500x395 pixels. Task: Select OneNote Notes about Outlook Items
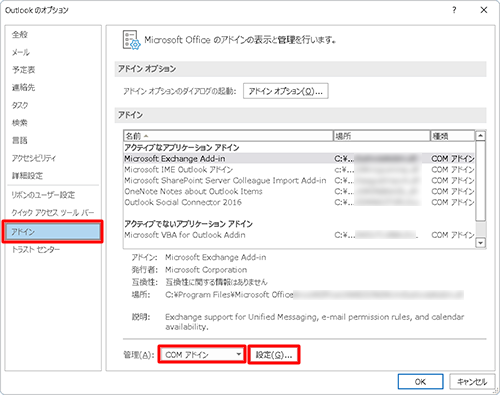click(299, 191)
